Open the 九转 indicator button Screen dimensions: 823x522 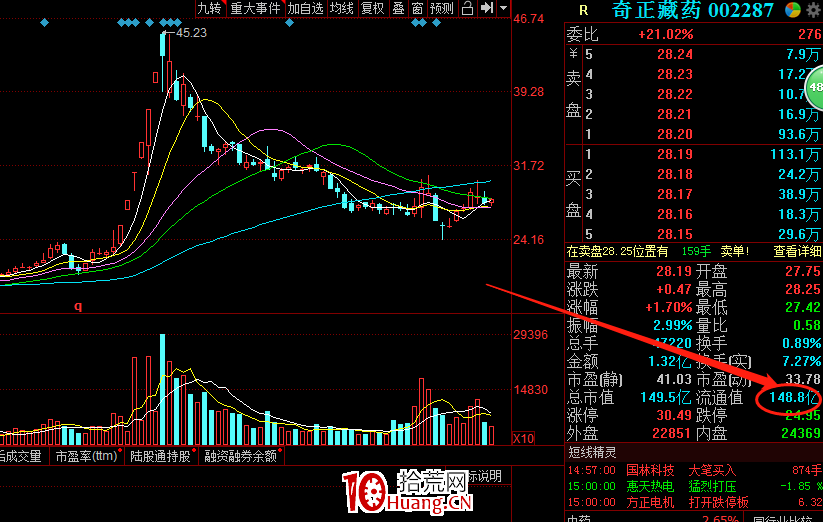(210, 8)
